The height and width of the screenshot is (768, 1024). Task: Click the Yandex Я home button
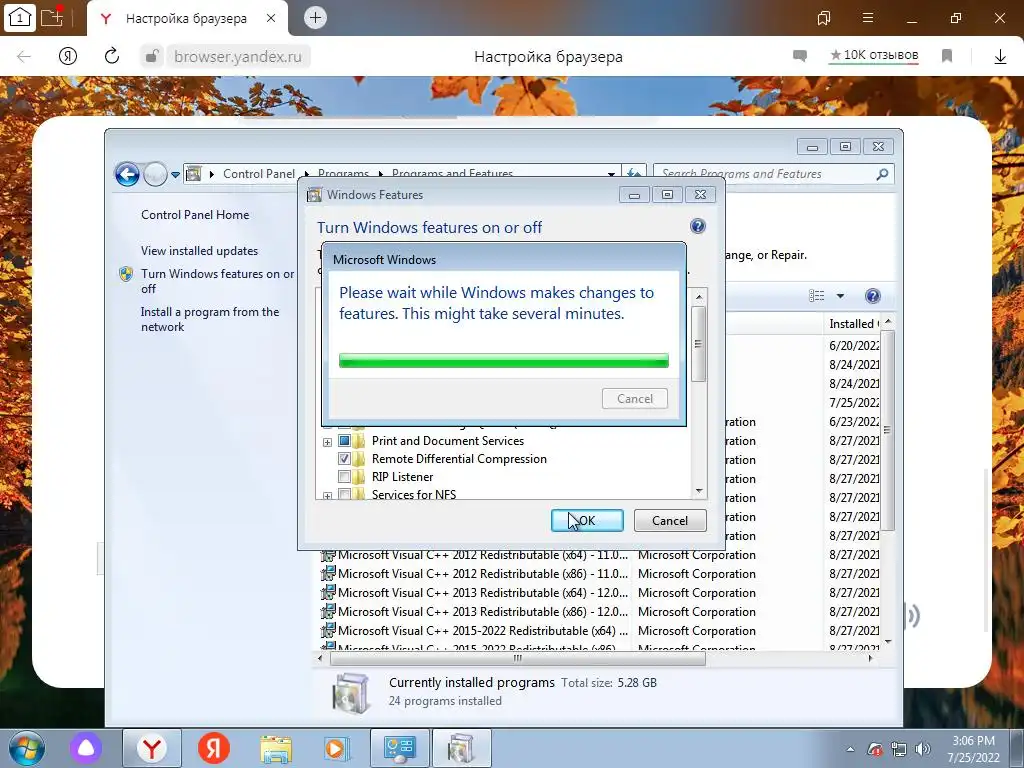point(68,57)
